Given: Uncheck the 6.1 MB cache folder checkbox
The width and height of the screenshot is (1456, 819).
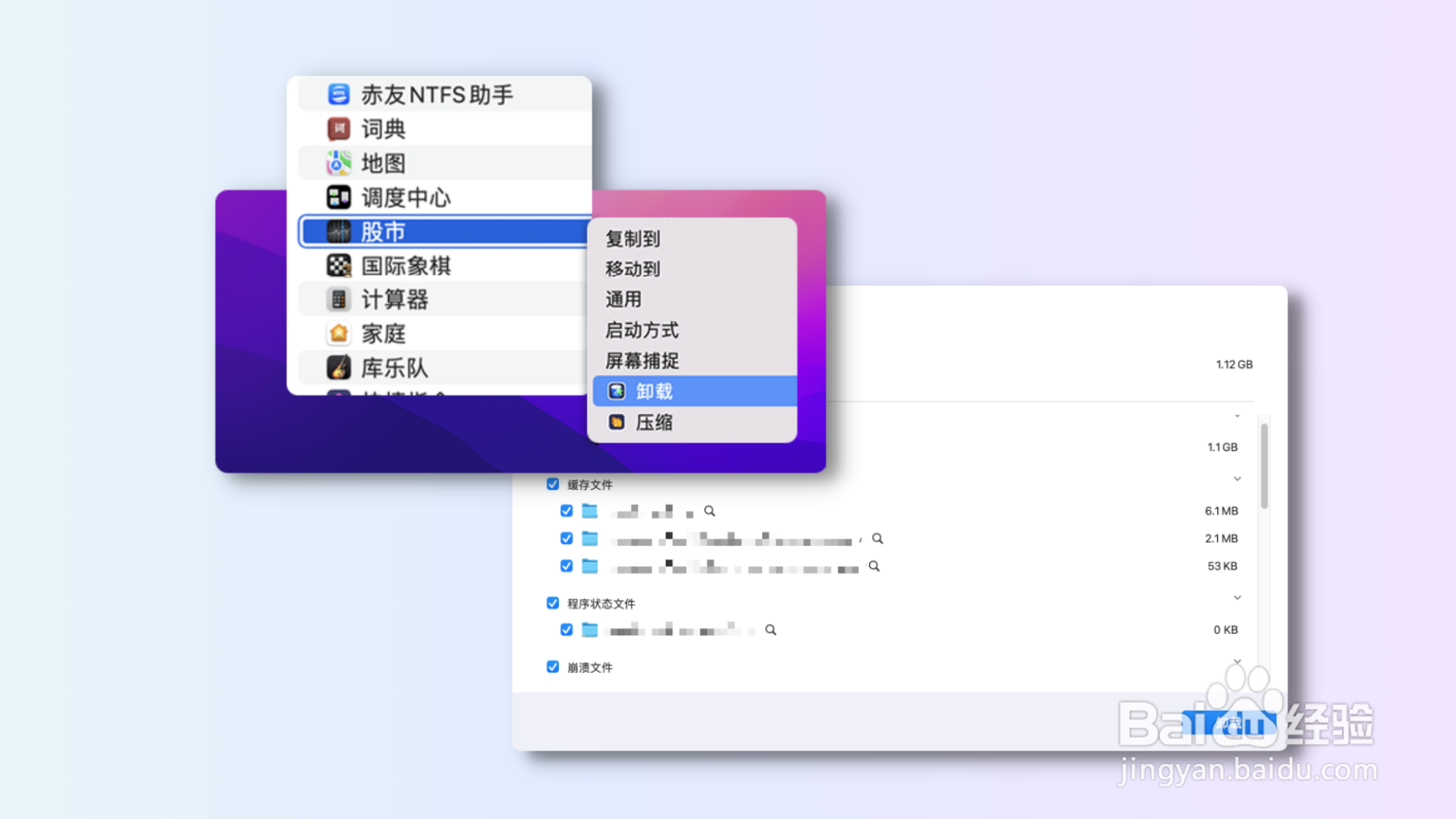Looking at the screenshot, I should (x=566, y=511).
